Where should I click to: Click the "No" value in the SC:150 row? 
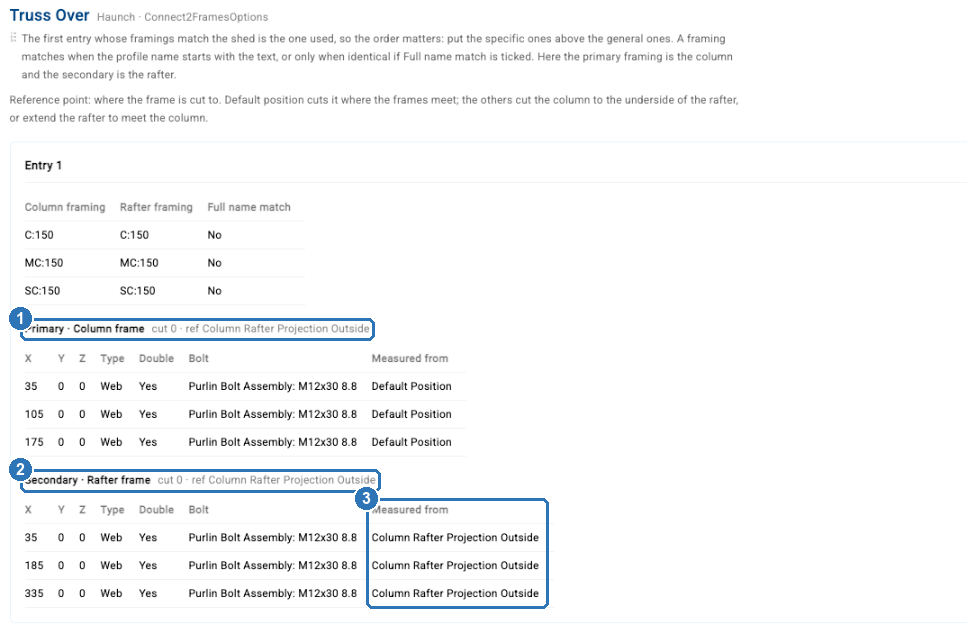pos(214,291)
